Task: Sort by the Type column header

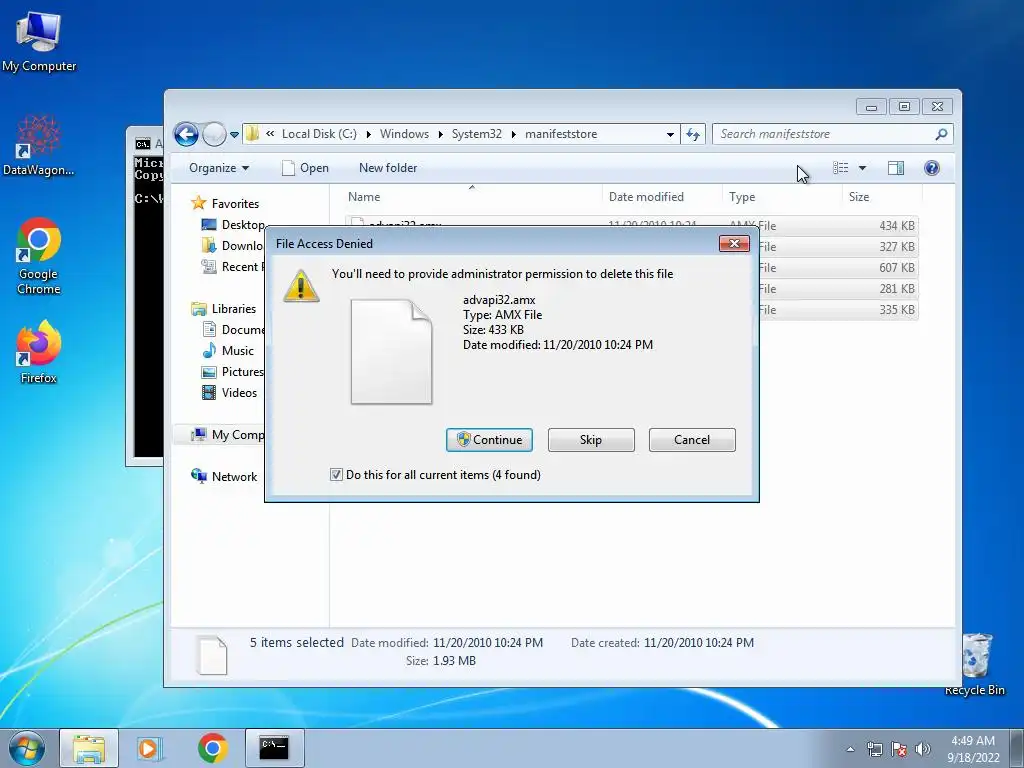Action: [x=782, y=197]
